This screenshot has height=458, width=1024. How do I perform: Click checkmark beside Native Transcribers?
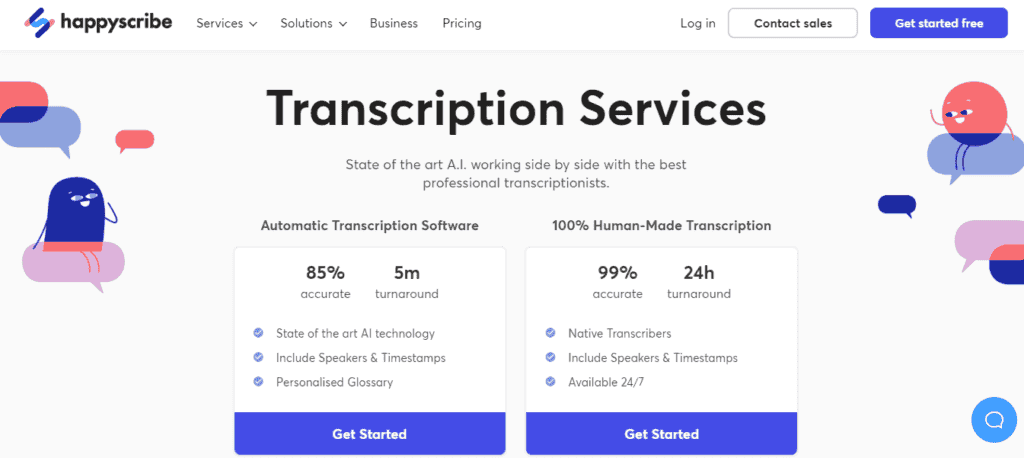(550, 333)
